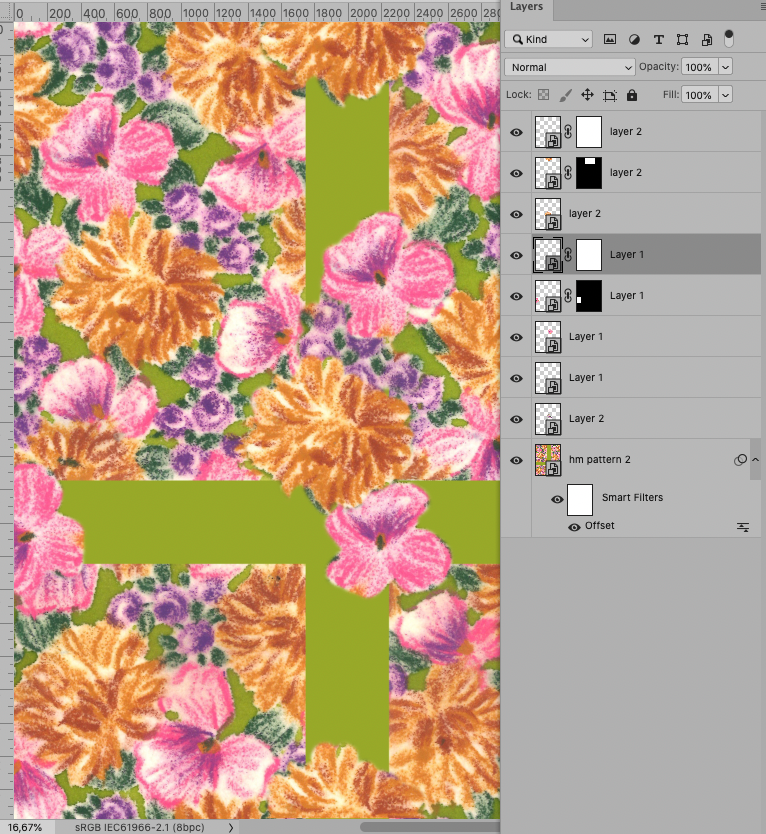Click horizontal ruler at top of canvas
Screen dimensions: 766x834
click(257, 12)
